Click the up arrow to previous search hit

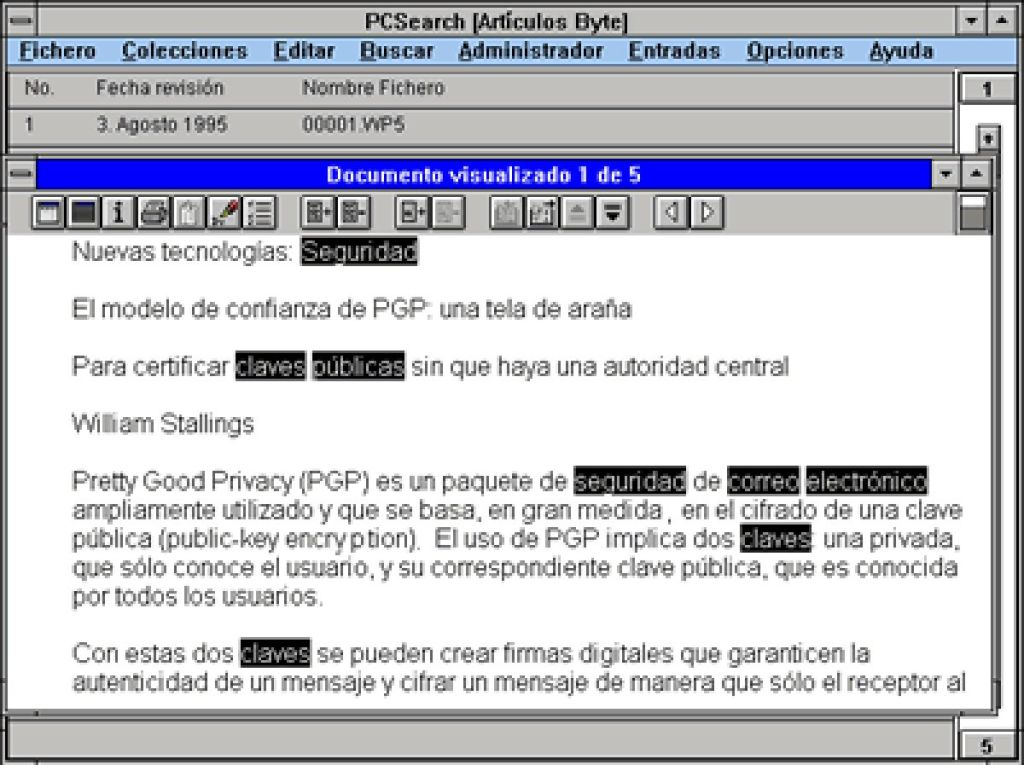(x=578, y=212)
